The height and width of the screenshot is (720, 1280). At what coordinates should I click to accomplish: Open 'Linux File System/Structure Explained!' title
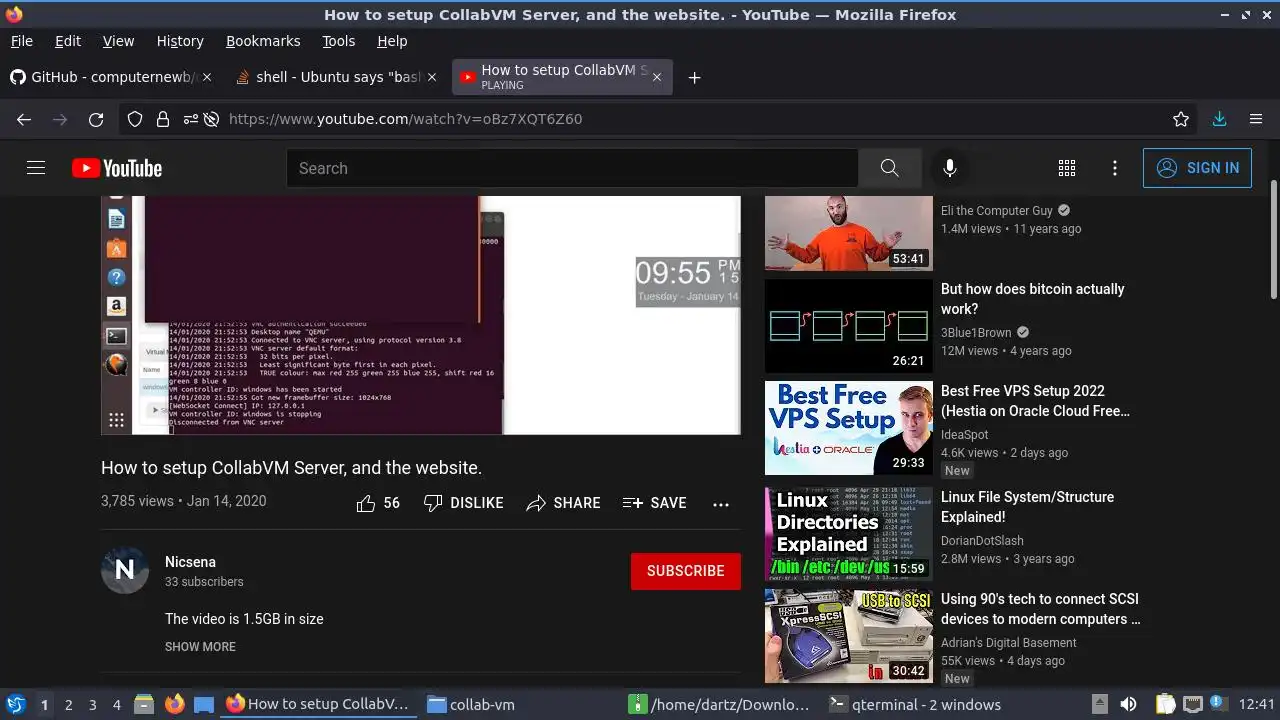click(x=1027, y=507)
